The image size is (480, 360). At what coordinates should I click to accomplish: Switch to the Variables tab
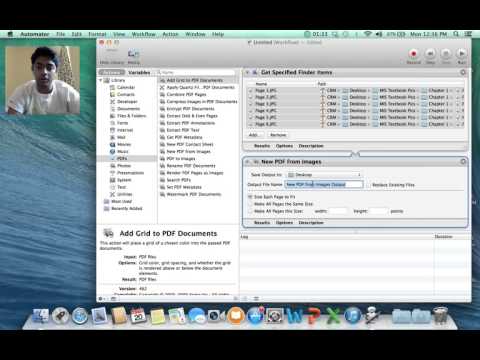(139, 72)
